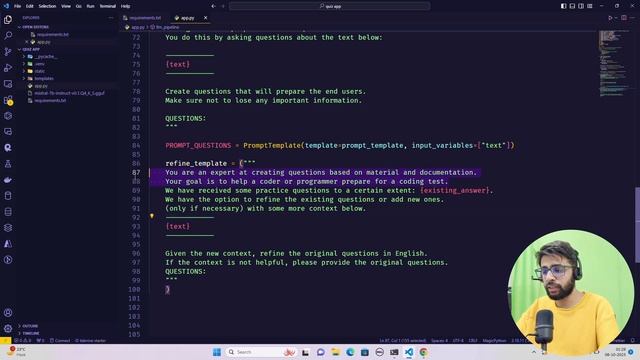Click the Run Python File play button

610,18
